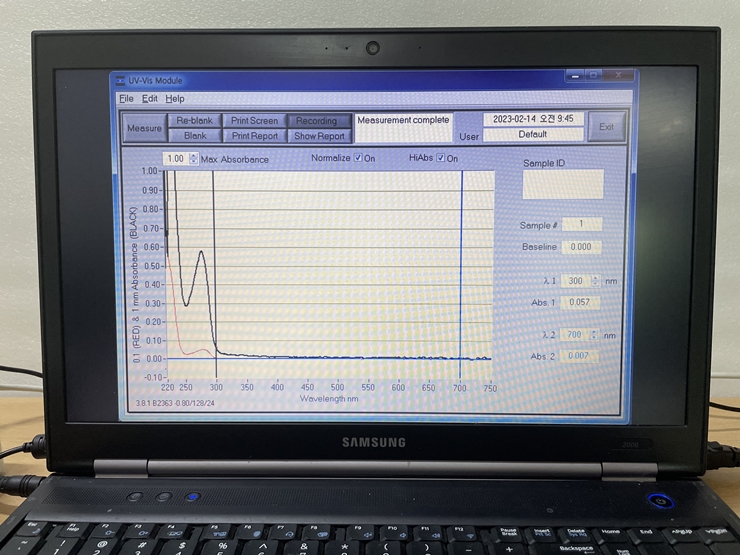Uncheck the HiAbs On checkbox

[x=440, y=158]
